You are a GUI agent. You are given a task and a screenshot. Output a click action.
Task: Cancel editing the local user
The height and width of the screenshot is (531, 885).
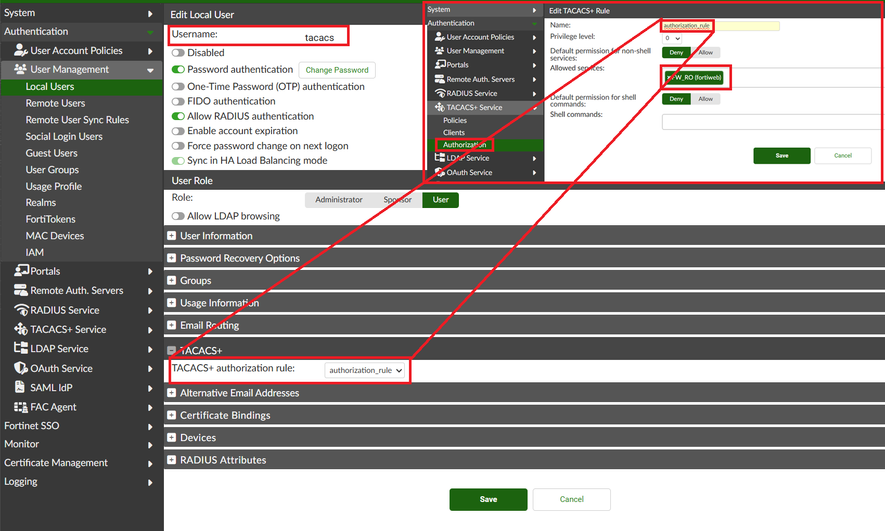[572, 499]
